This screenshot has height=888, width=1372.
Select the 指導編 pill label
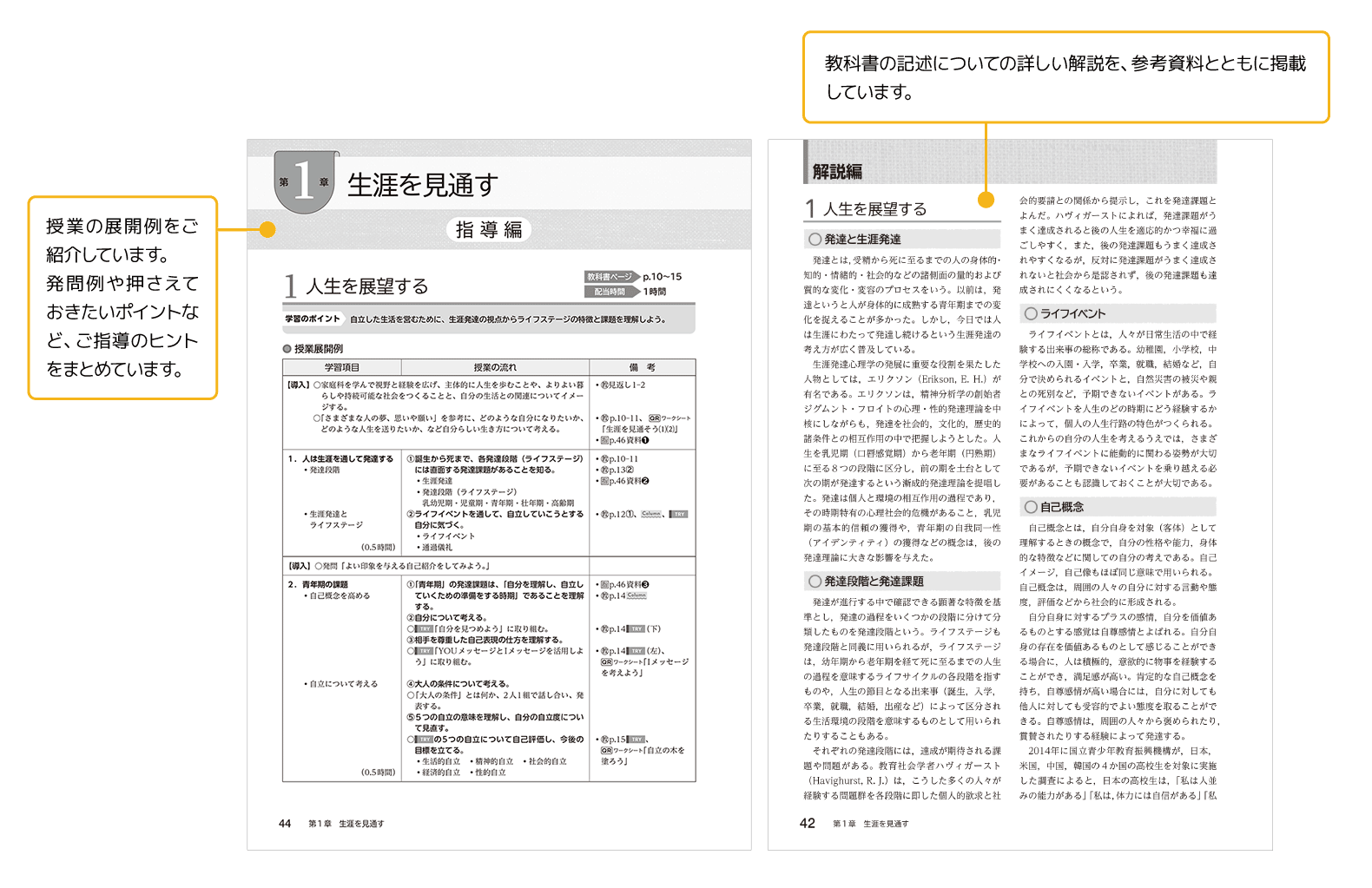pyautogui.click(x=489, y=229)
